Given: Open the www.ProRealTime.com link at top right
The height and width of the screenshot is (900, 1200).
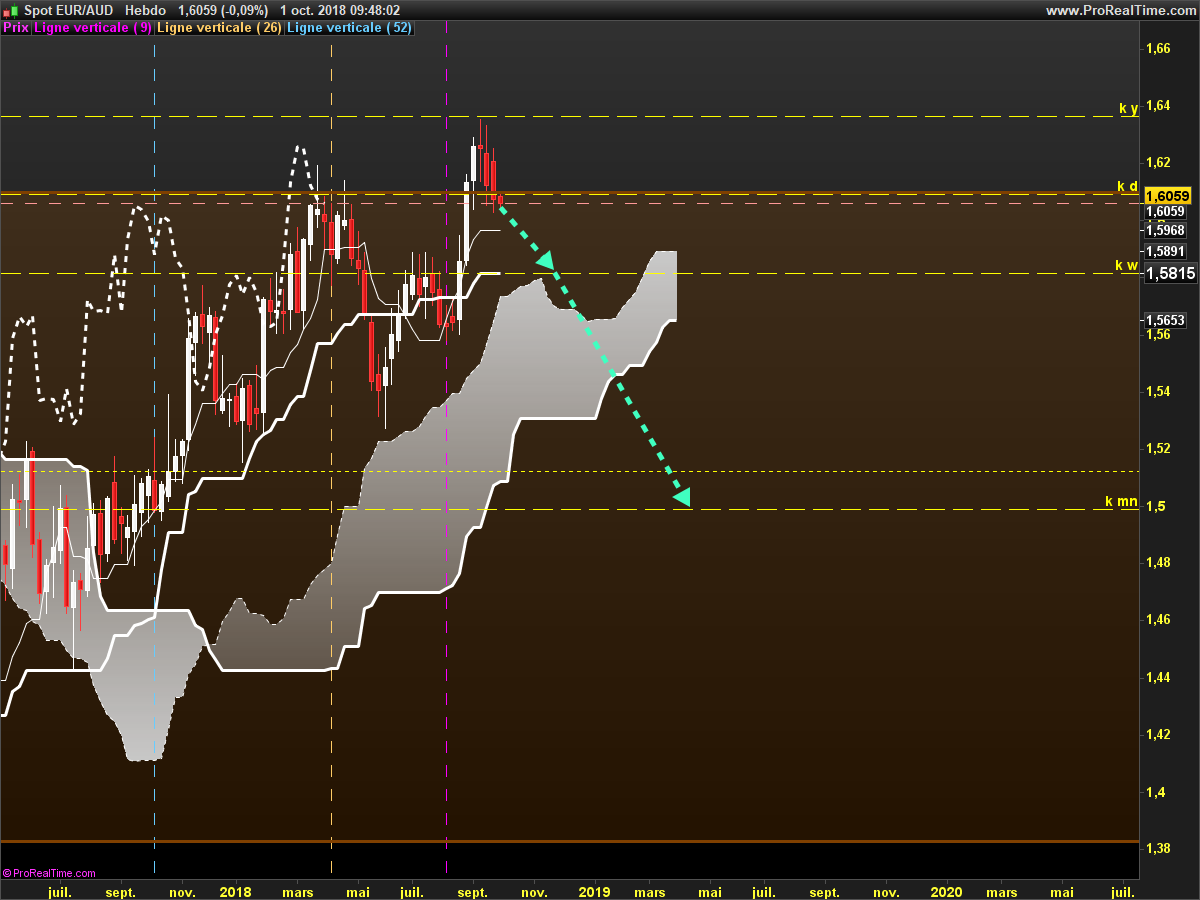Looking at the screenshot, I should tap(1120, 10).
